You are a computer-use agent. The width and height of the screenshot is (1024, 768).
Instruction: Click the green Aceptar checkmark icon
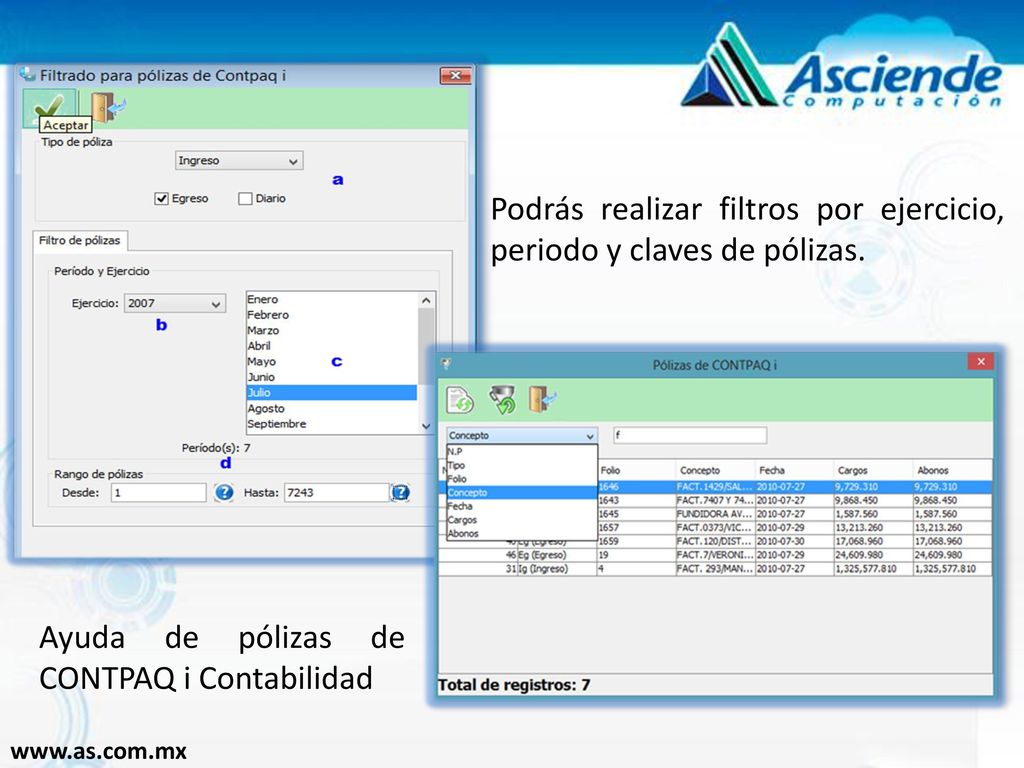[50, 106]
